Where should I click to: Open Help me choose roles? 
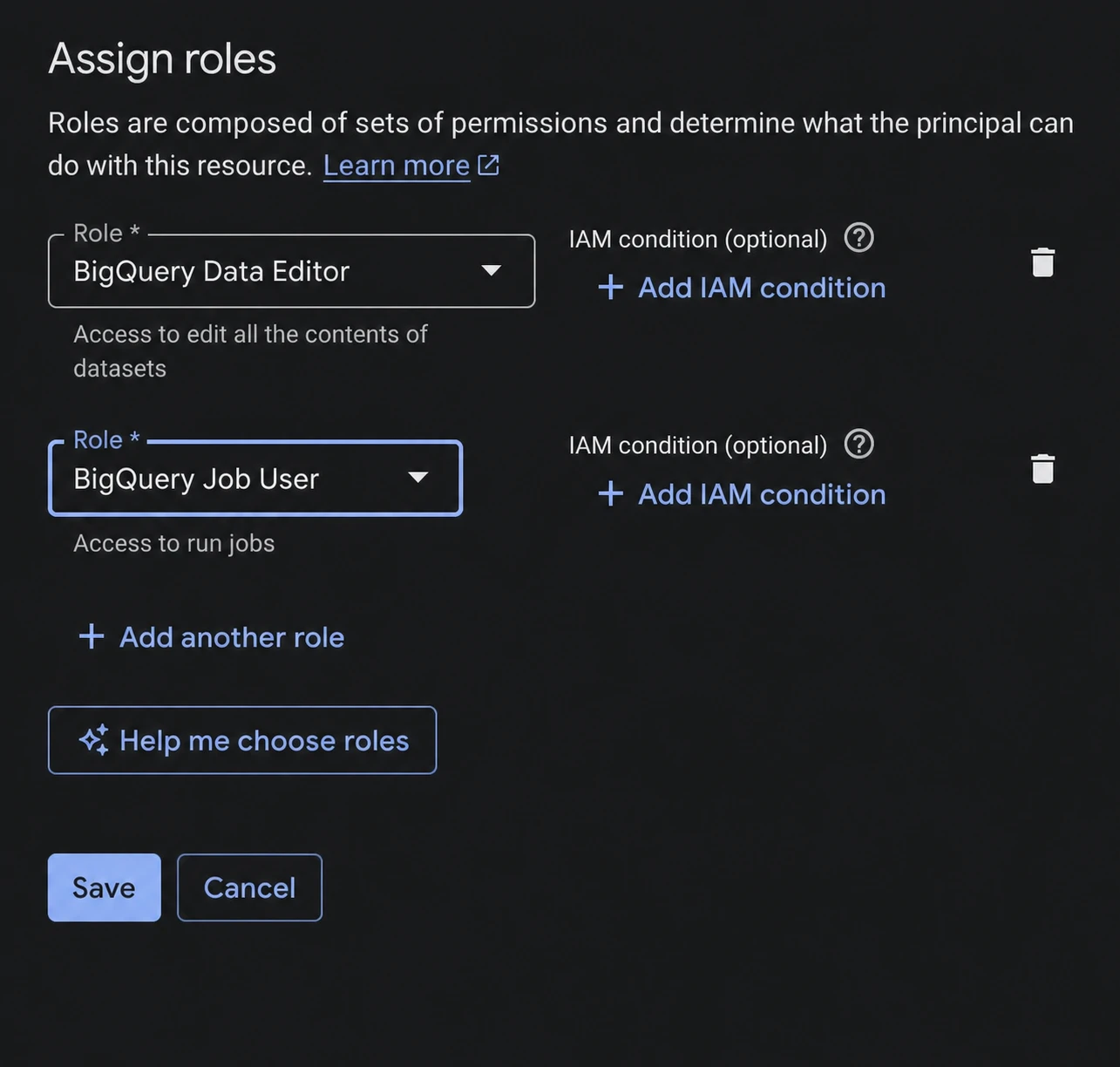[242, 740]
